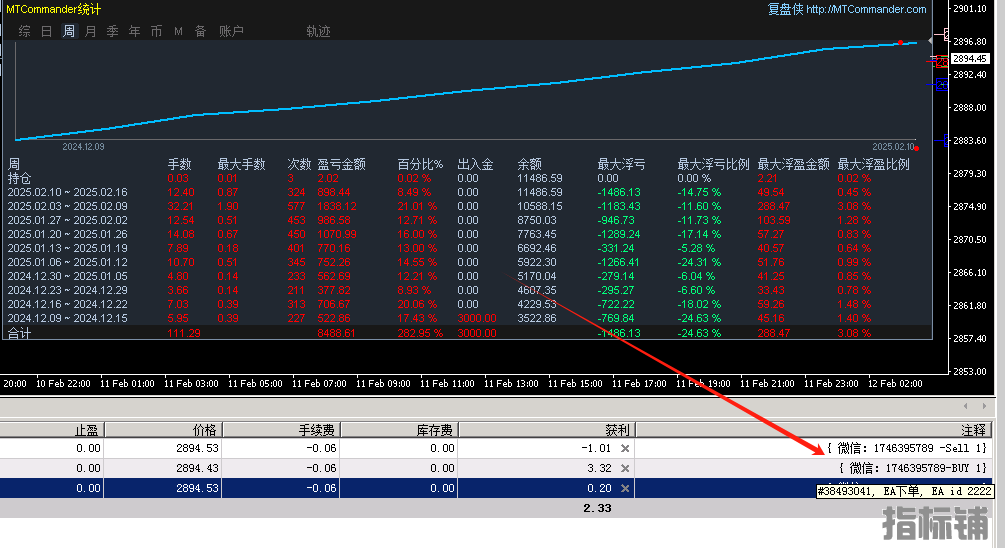The height and width of the screenshot is (548, 1005).
Task: Click the total profit value 8488.61
Action: 336,333
